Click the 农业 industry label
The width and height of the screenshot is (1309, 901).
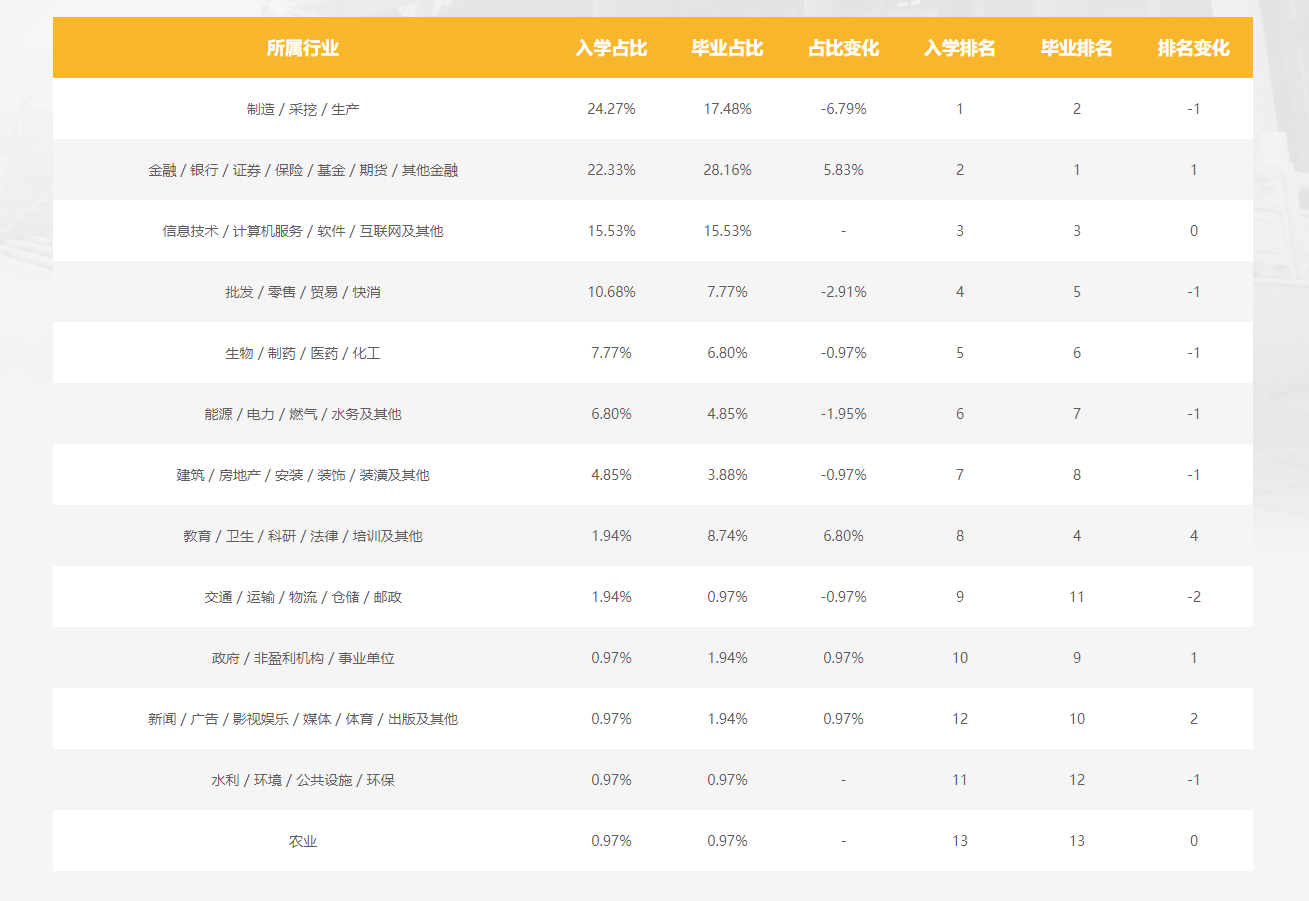(x=303, y=841)
